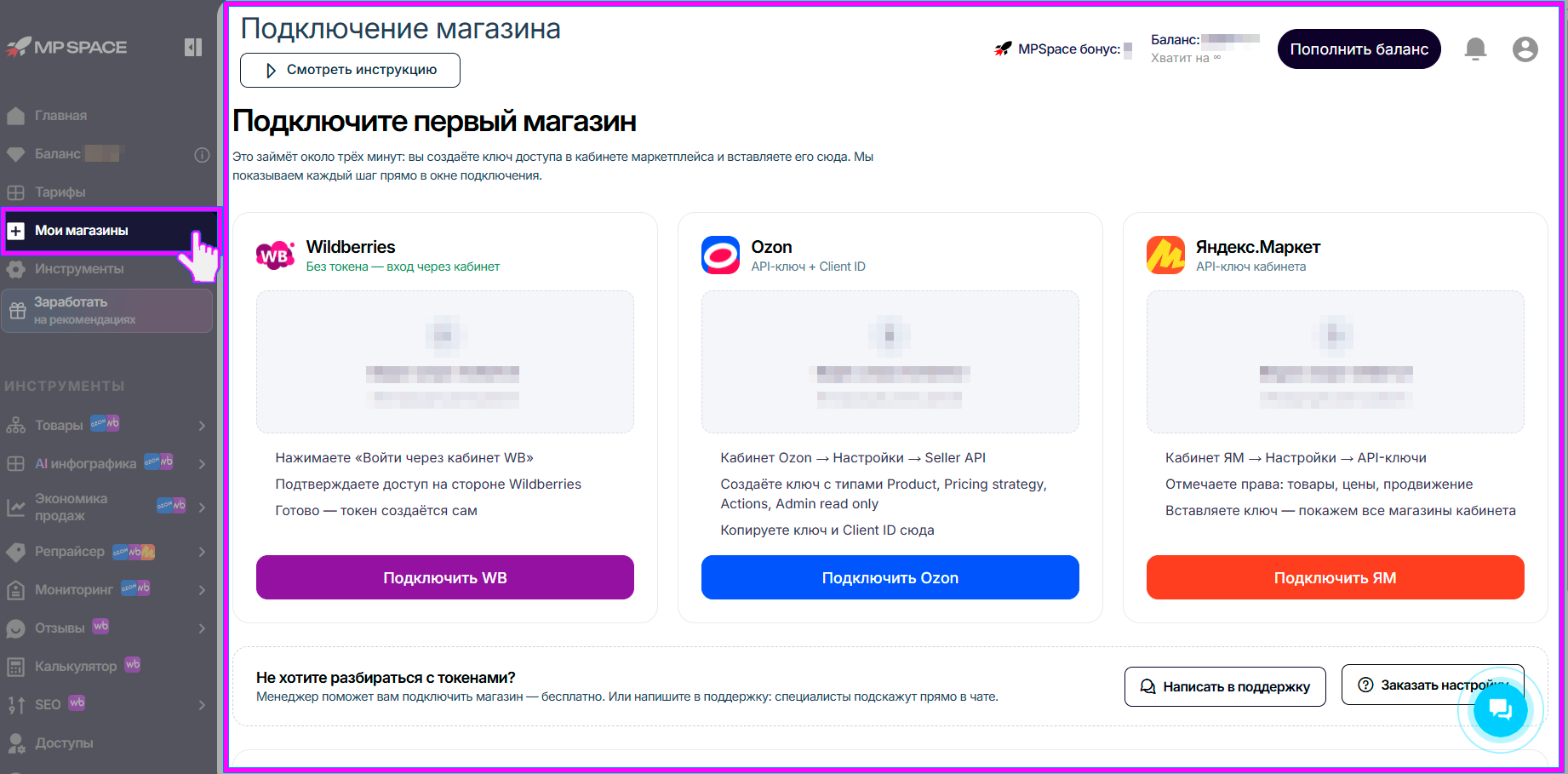This screenshot has height=774, width=1568.
Task: Click Подключить Ozon button
Action: point(890,577)
